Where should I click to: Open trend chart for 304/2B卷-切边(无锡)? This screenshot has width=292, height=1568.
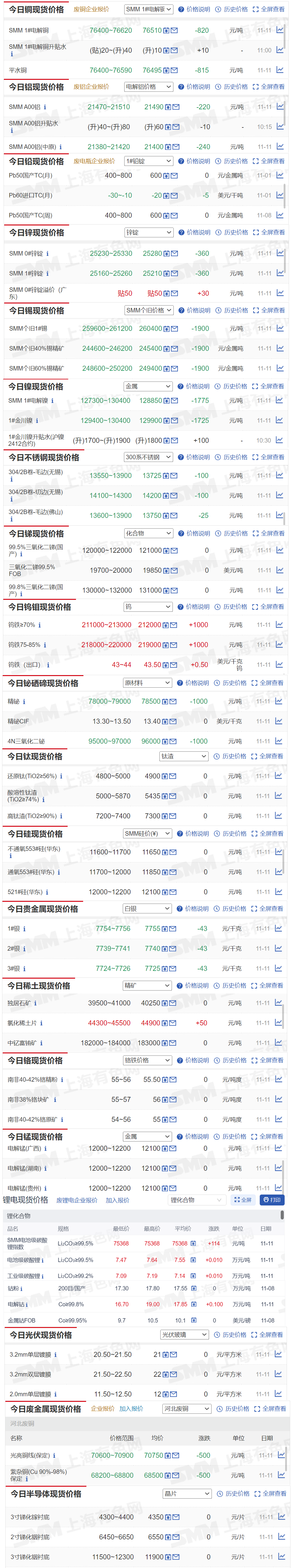280,495
